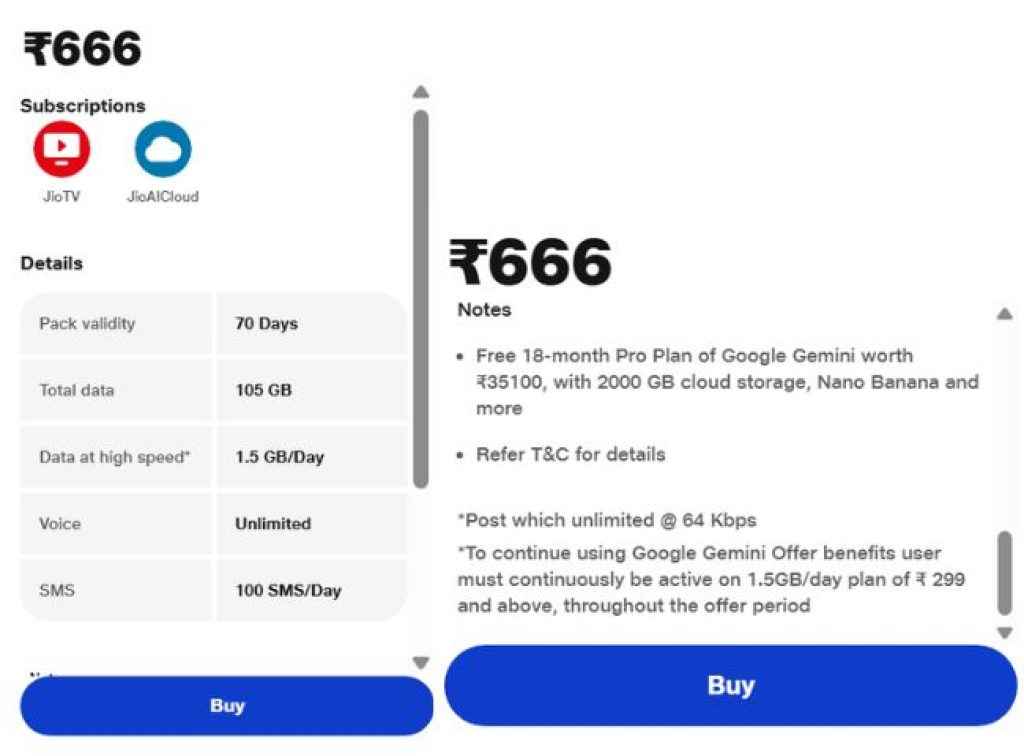
Task: Open the Refer T&C for details link
Action: [568, 454]
